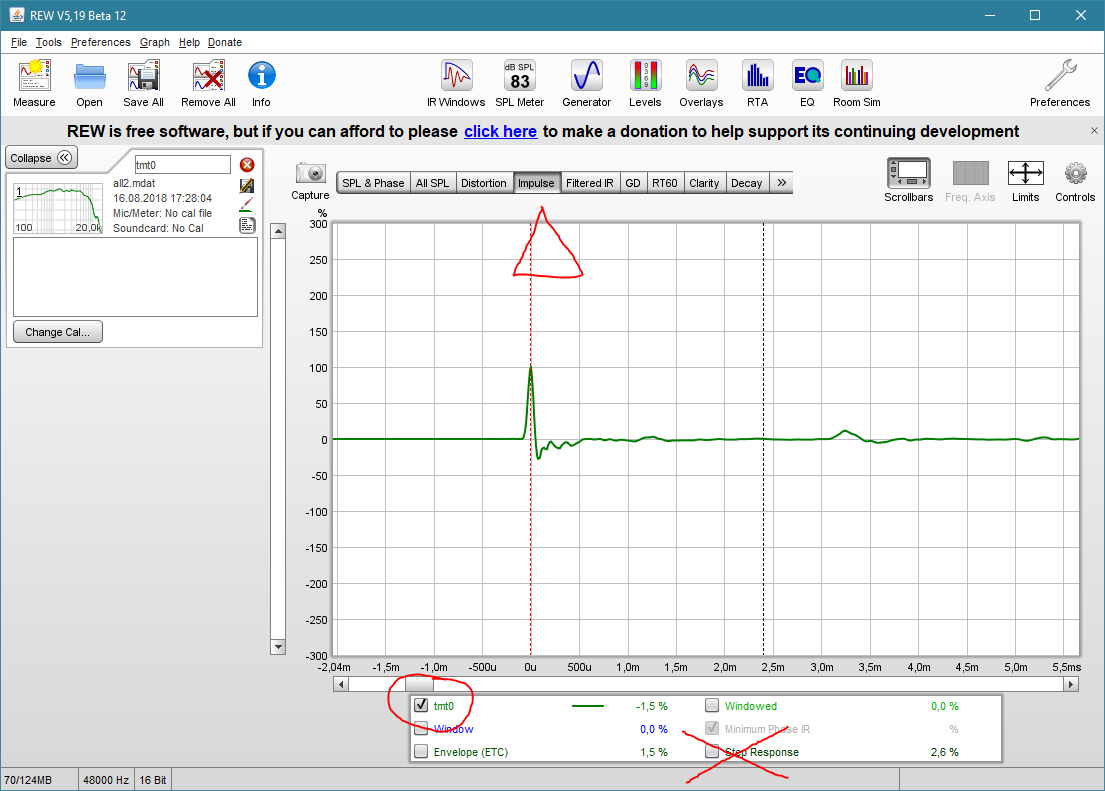The height and width of the screenshot is (791, 1105).
Task: Click the horizontal graph scrollbar thumb
Action: (419, 684)
